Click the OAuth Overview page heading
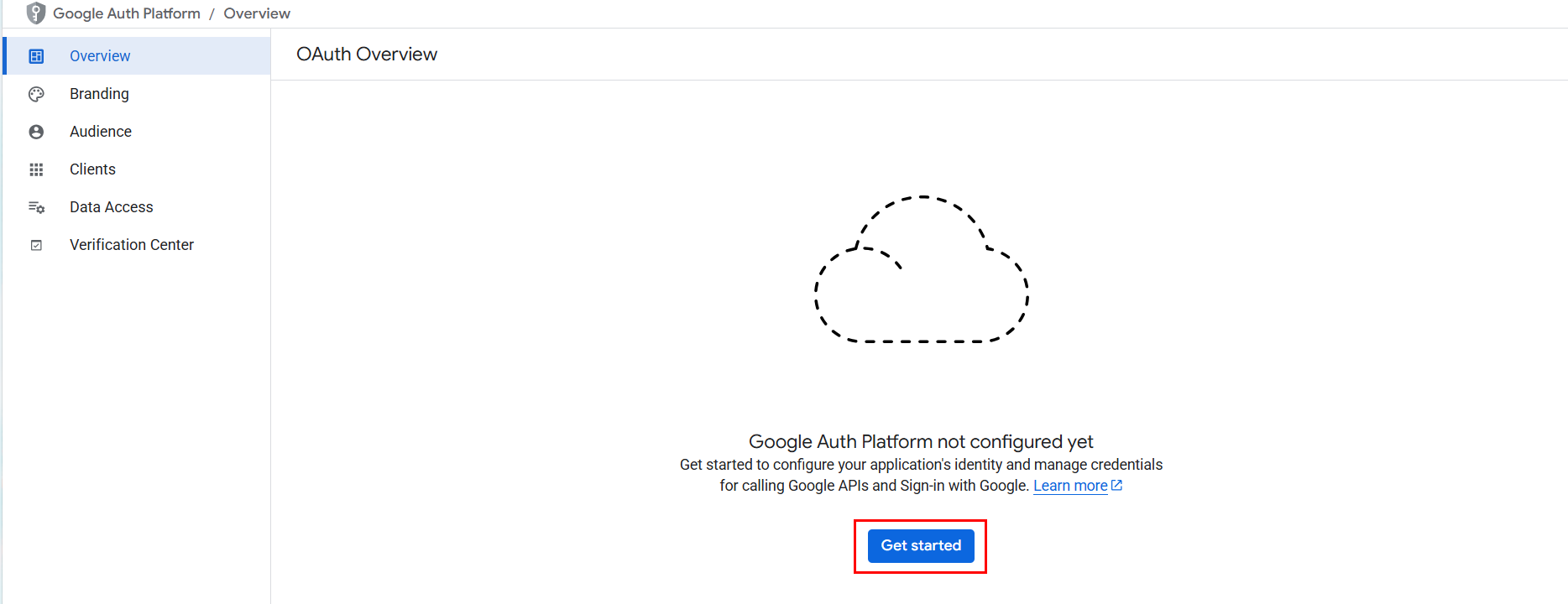This screenshot has height=604, width=1568. pos(367,54)
